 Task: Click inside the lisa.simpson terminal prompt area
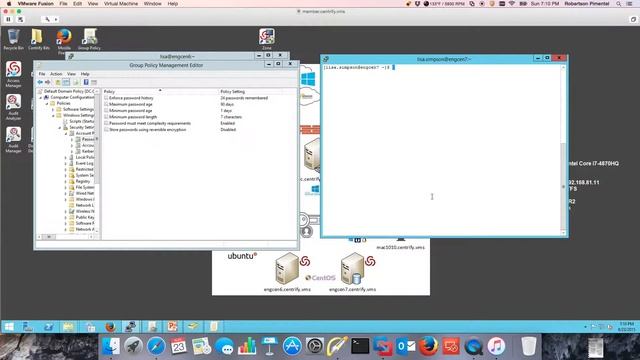441,150
